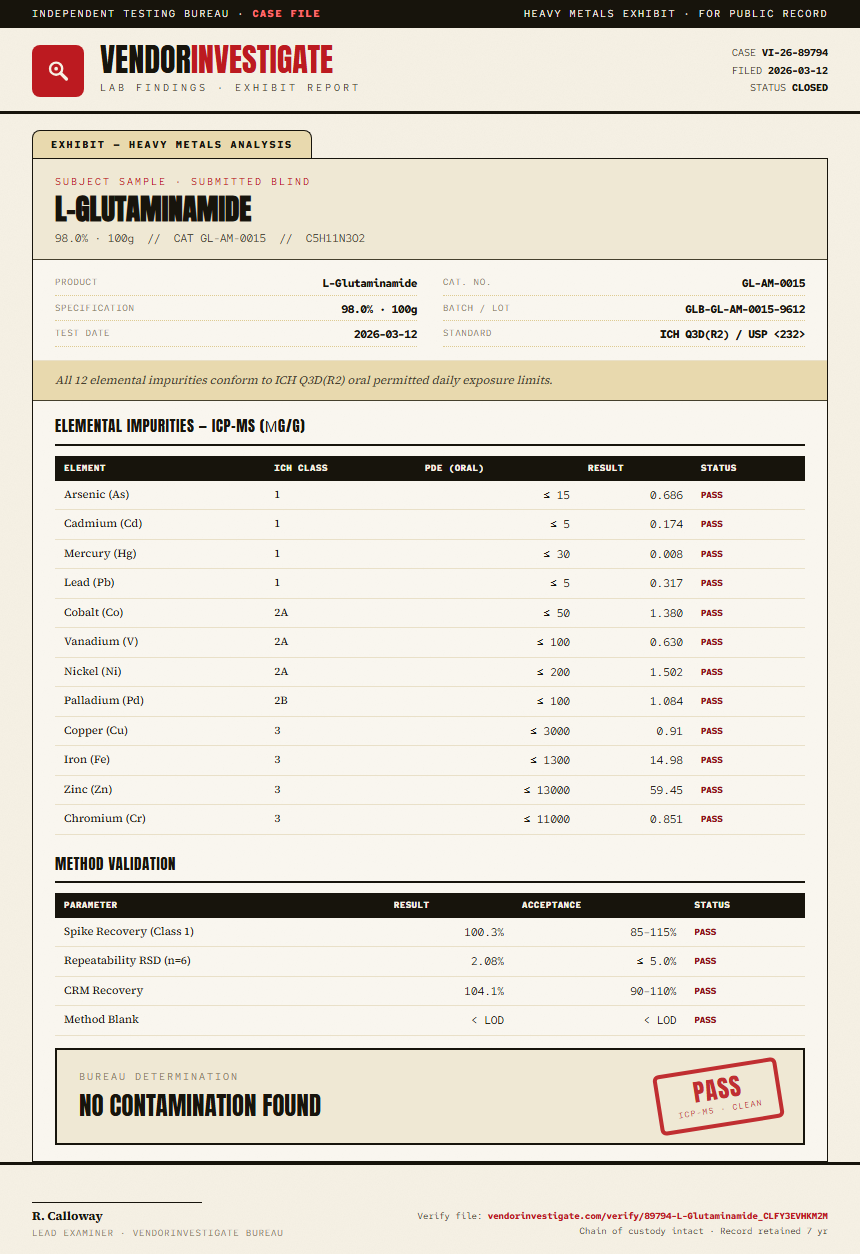
Task: Select the Palladium class 2B cell
Action: [x=281, y=701]
